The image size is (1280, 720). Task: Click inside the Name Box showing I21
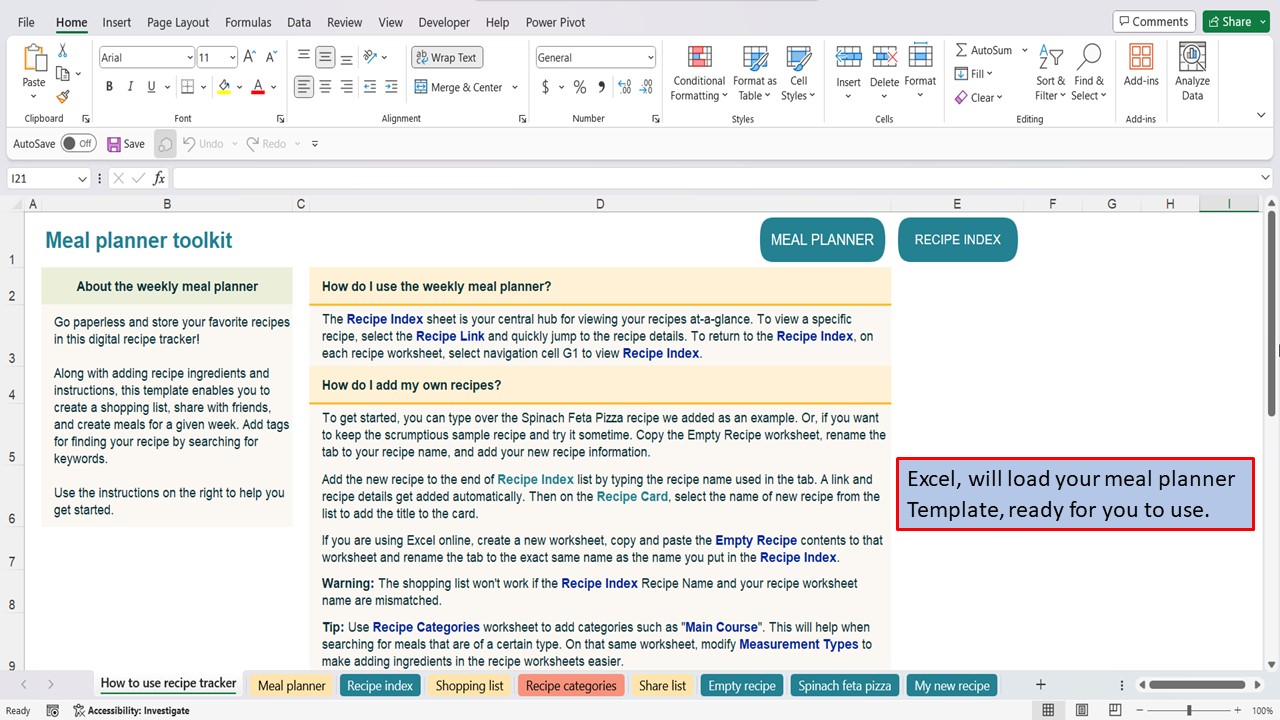(42, 177)
